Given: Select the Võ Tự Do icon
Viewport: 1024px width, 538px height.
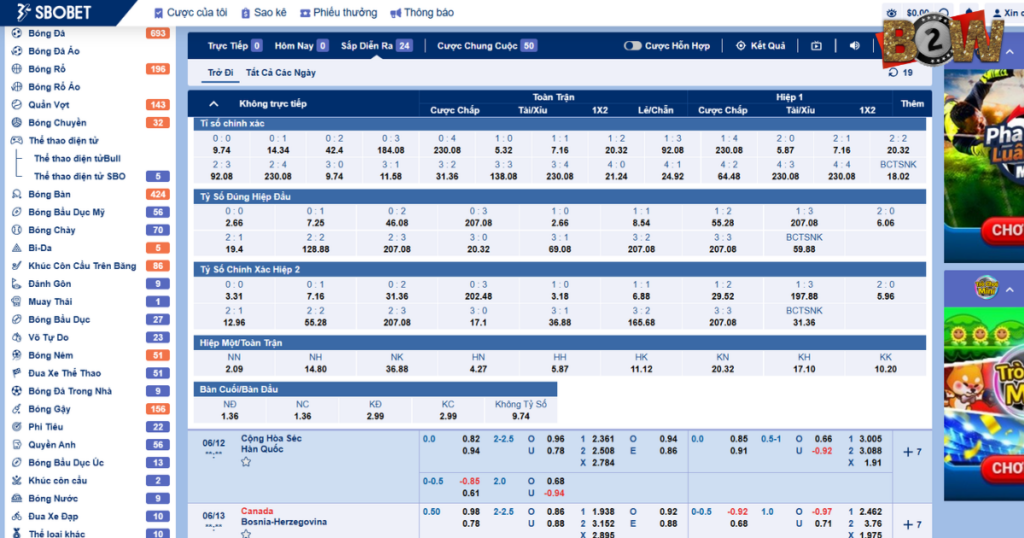Looking at the screenshot, I should point(17,337).
